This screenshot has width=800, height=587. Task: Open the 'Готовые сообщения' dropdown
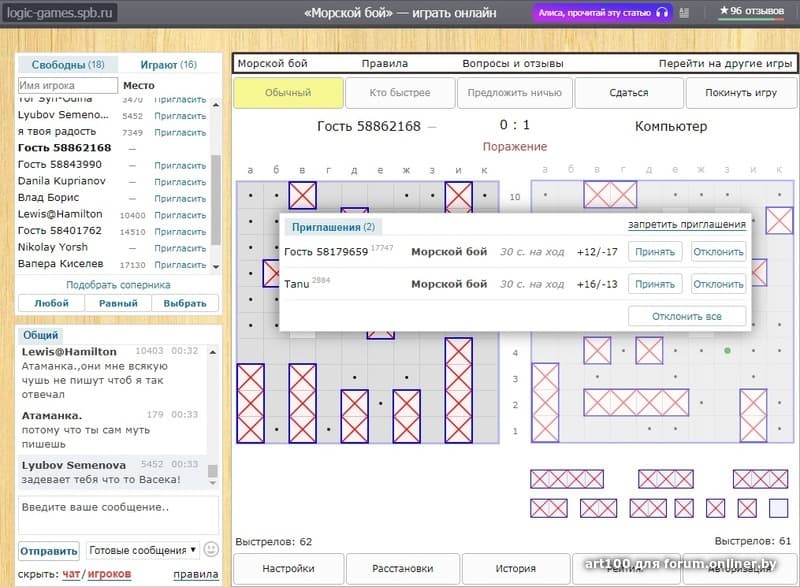click(142, 550)
